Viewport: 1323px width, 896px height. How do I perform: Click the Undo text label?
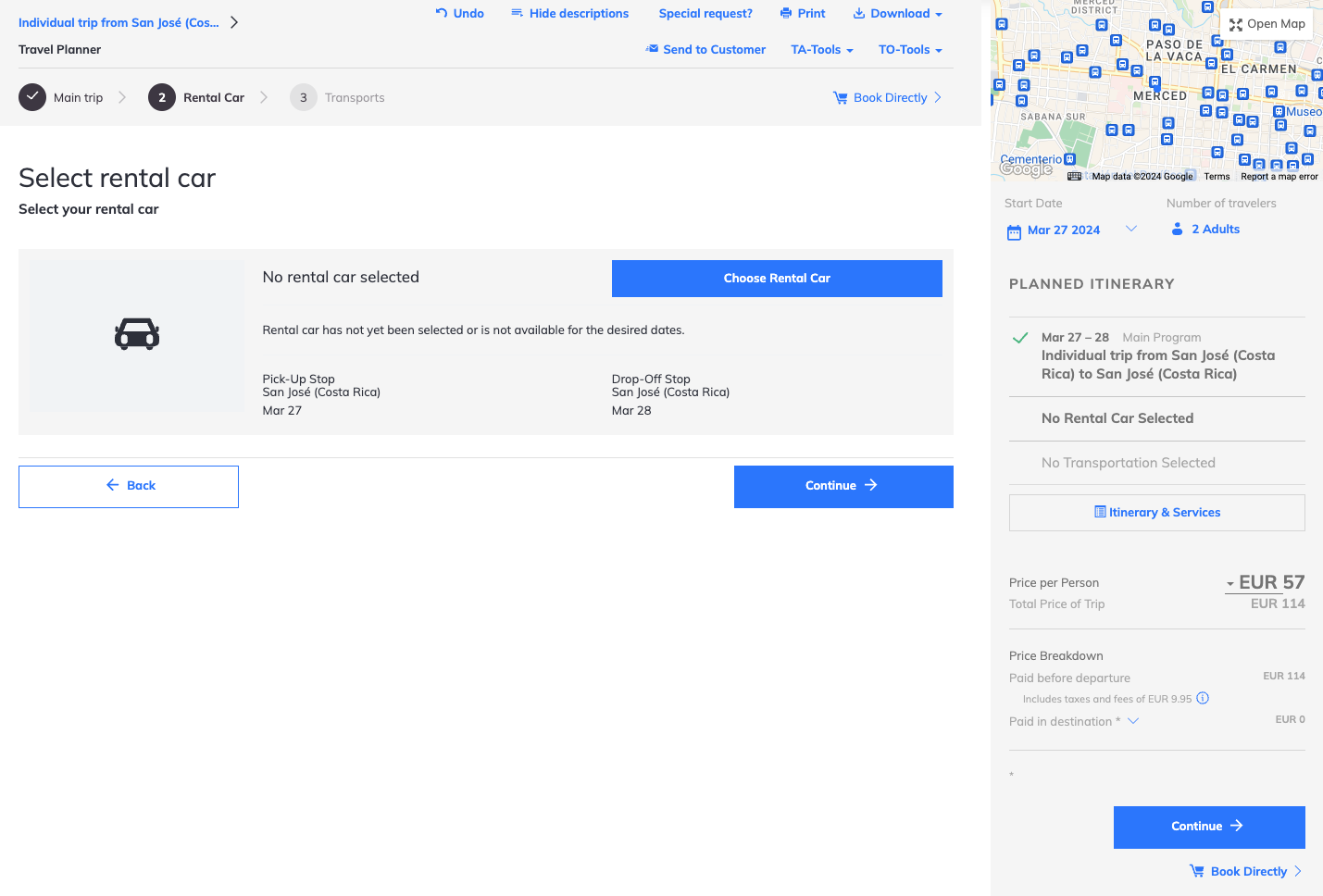pyautogui.click(x=468, y=13)
